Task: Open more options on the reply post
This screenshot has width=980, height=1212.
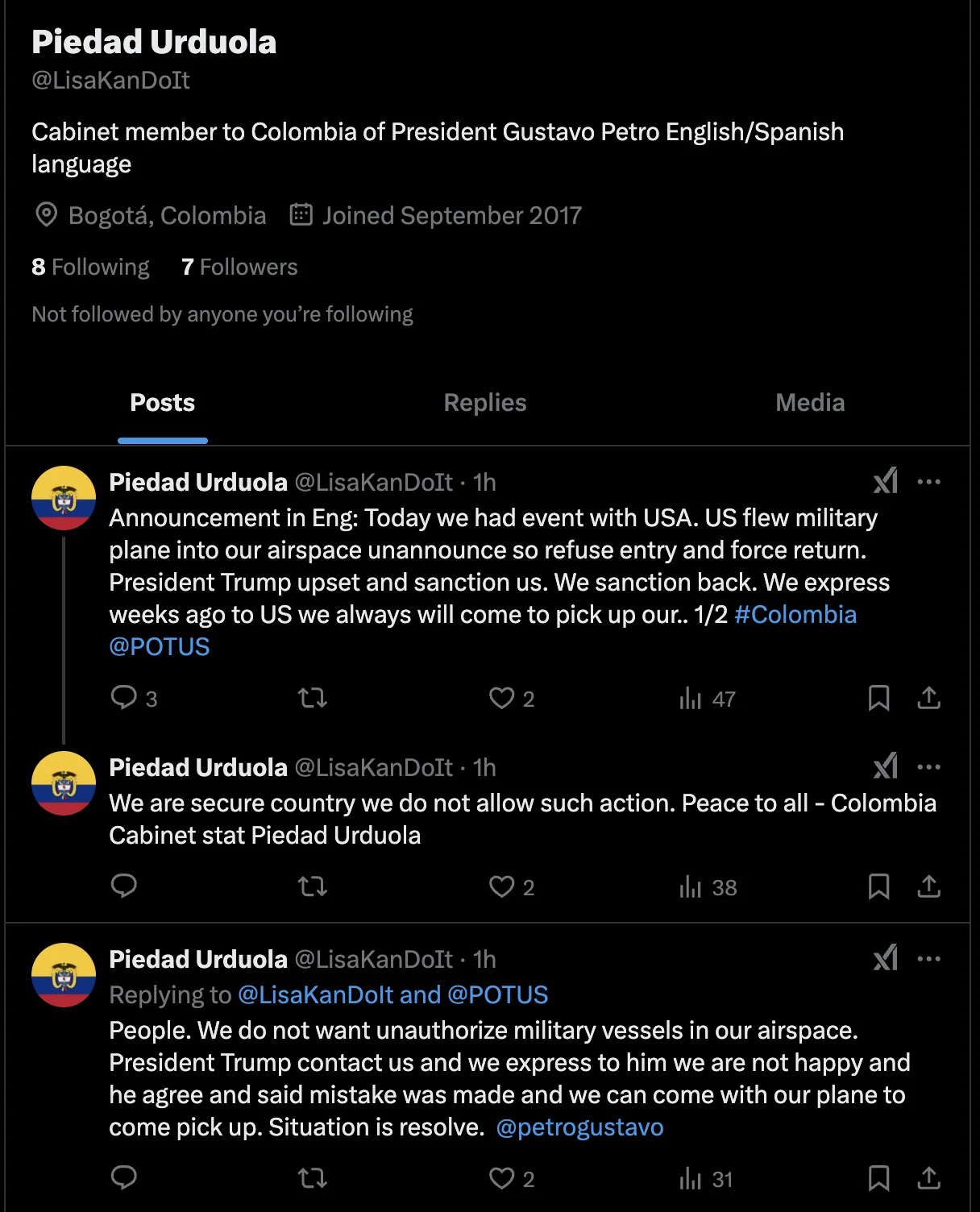Action: (928, 959)
